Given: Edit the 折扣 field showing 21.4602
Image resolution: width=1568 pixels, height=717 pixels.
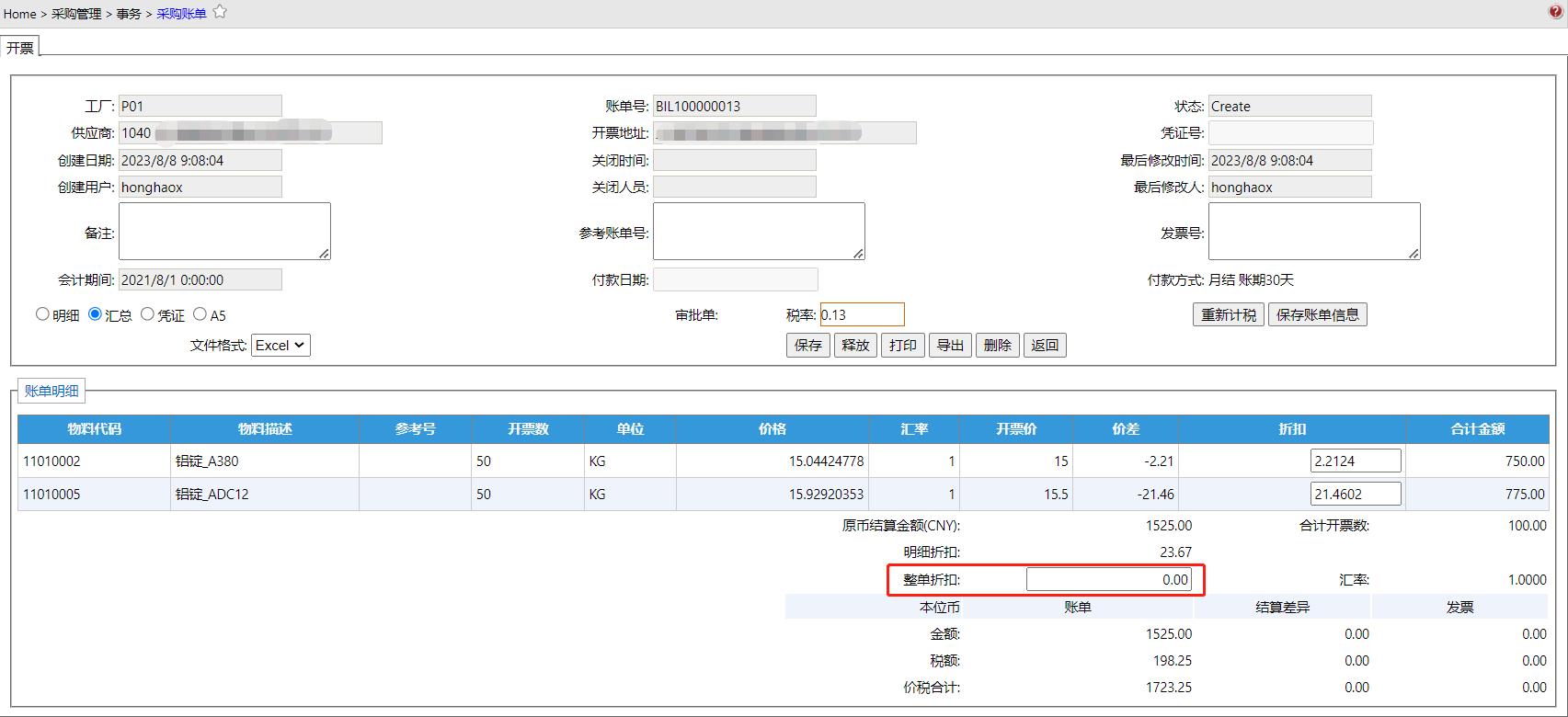Looking at the screenshot, I should tap(1356, 494).
